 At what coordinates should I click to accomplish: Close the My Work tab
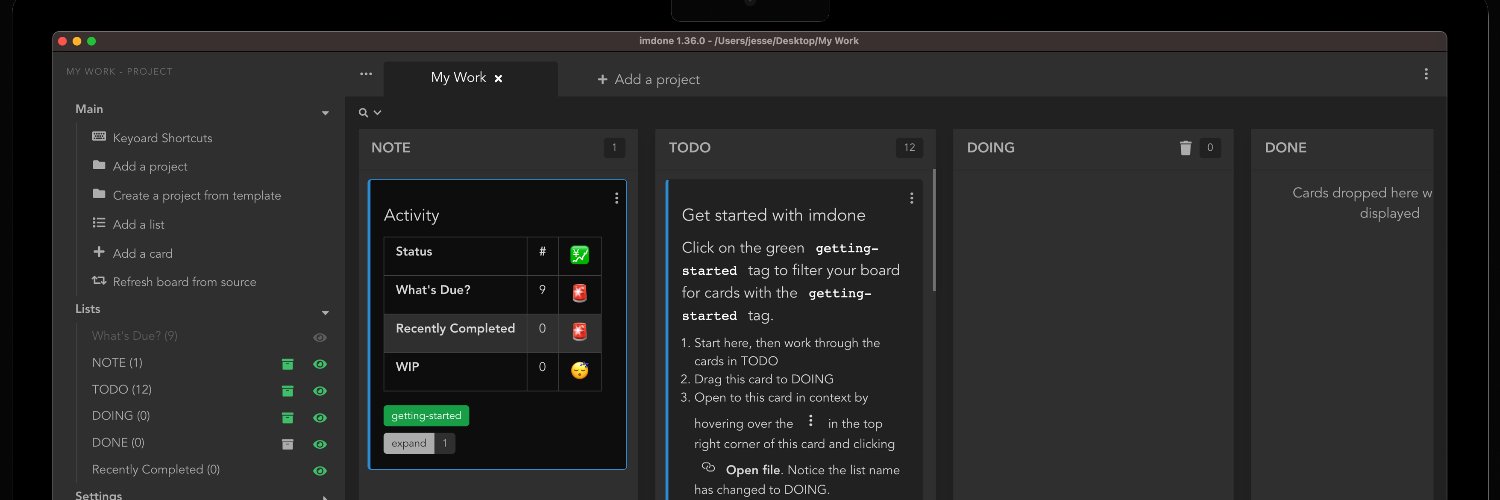498,78
